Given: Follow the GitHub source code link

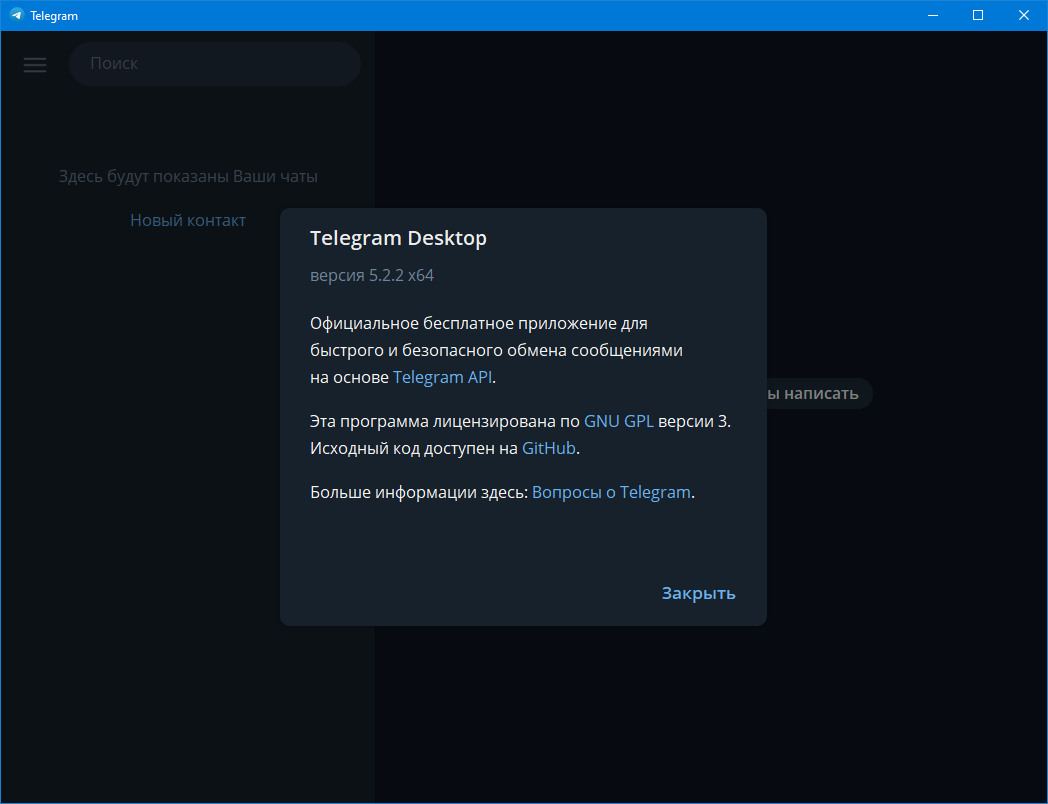Looking at the screenshot, I should tap(549, 448).
